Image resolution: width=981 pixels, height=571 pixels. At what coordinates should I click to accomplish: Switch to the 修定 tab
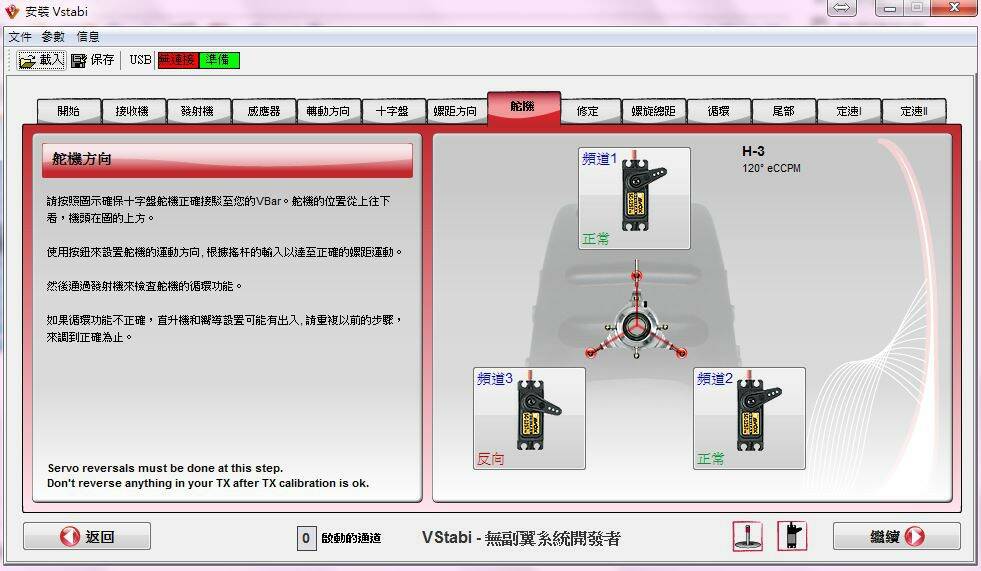589,111
